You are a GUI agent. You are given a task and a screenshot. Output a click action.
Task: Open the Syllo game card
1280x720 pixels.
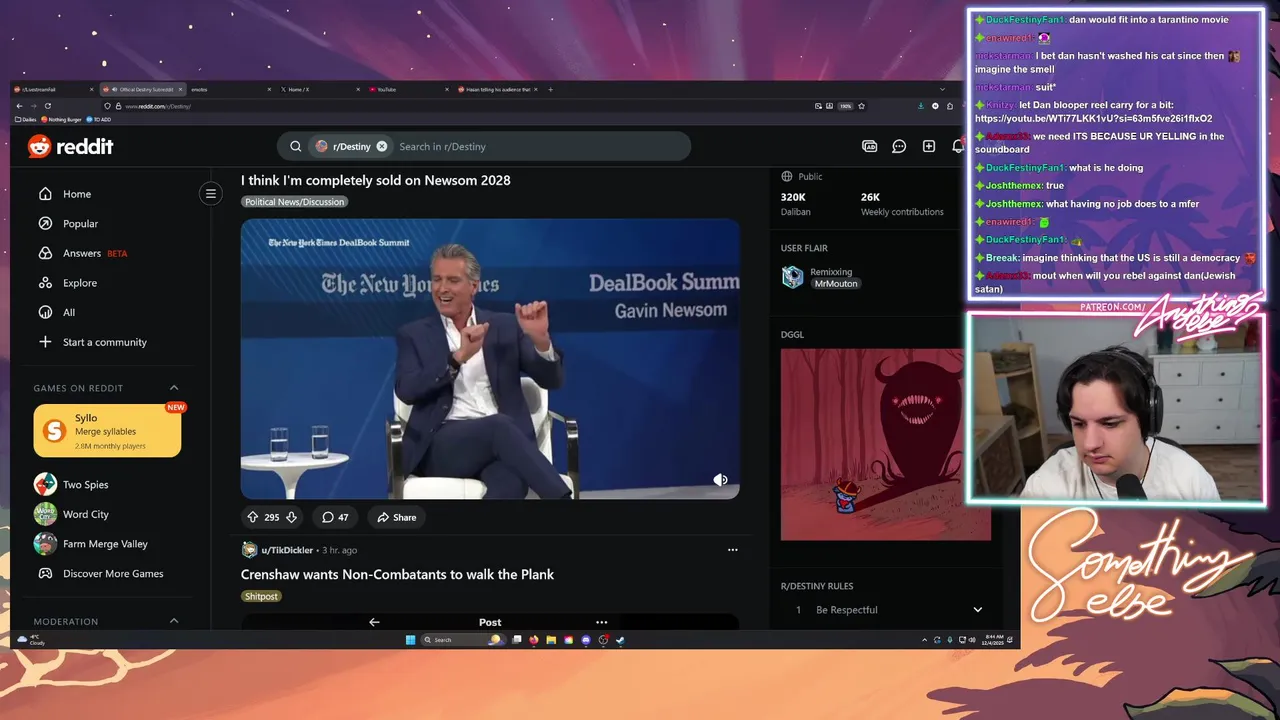[107, 430]
